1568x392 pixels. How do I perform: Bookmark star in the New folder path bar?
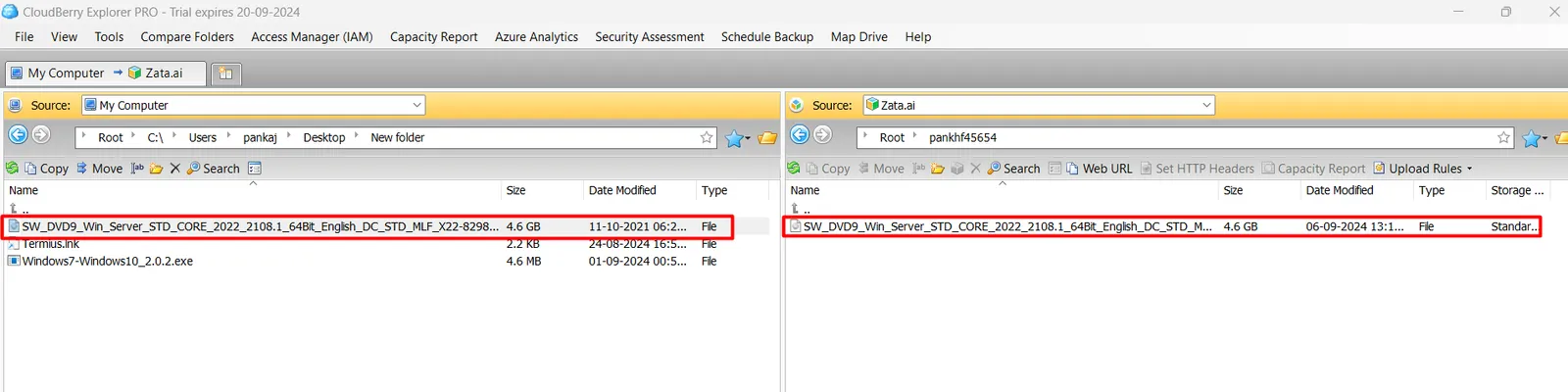click(707, 137)
